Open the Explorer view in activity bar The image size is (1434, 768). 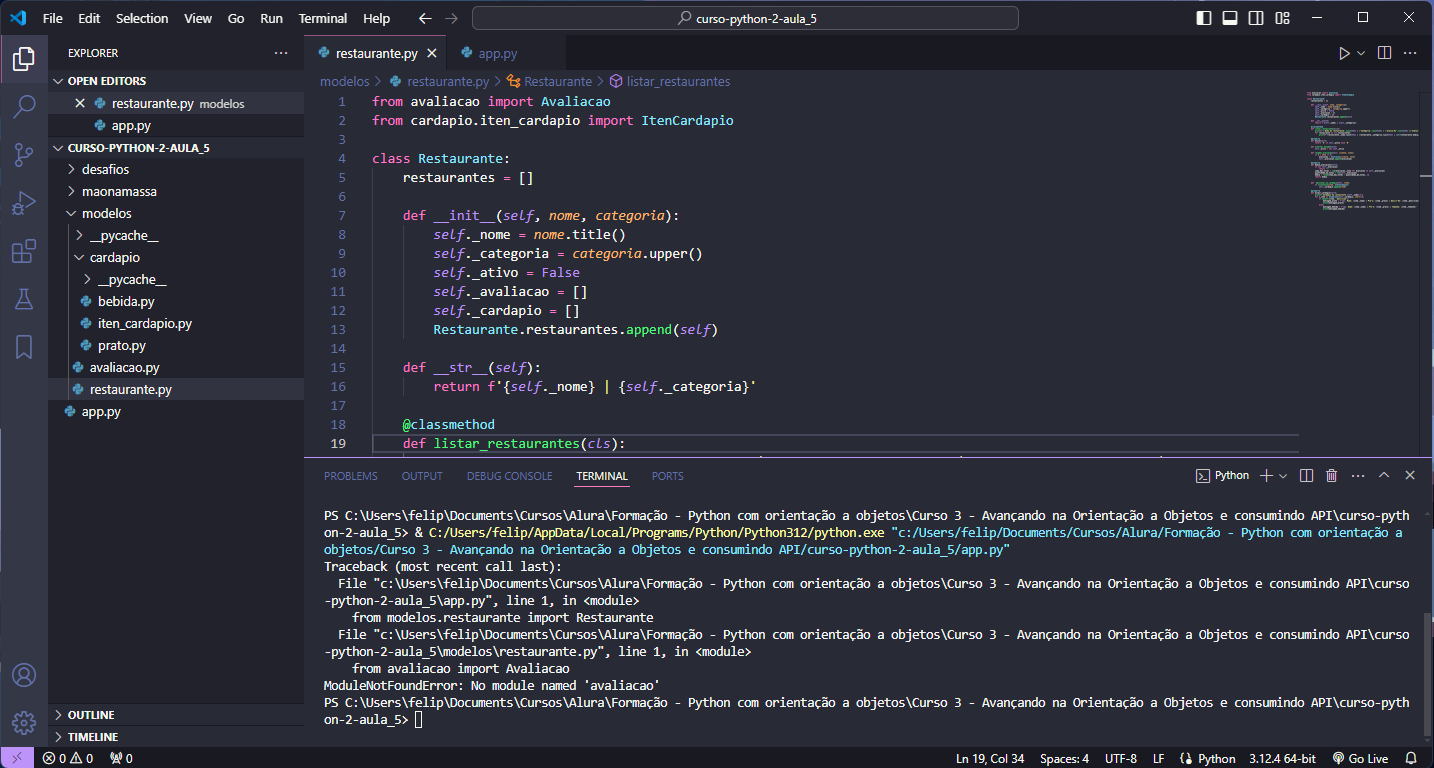(24, 59)
